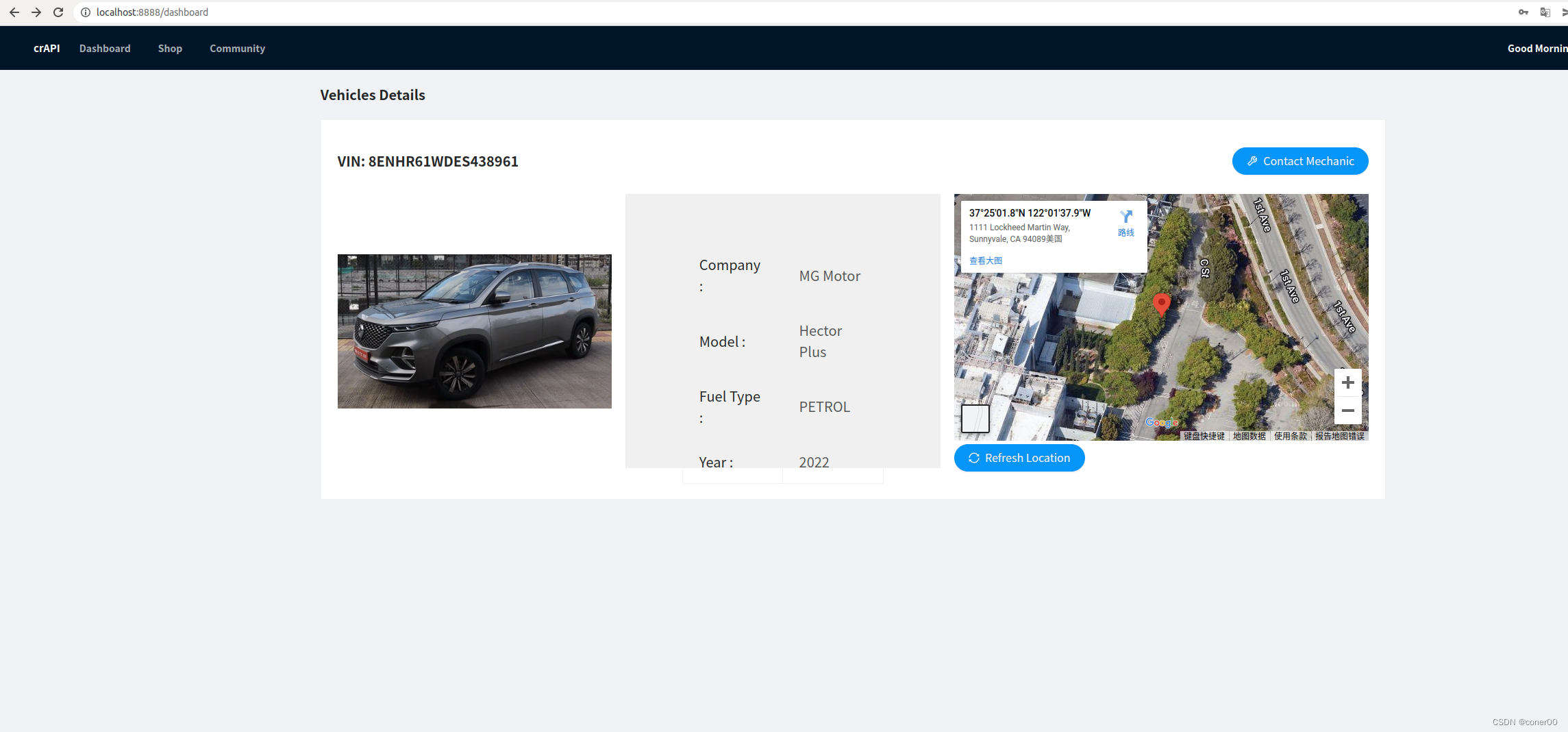Click the Vehicles Details heading

[x=373, y=95]
